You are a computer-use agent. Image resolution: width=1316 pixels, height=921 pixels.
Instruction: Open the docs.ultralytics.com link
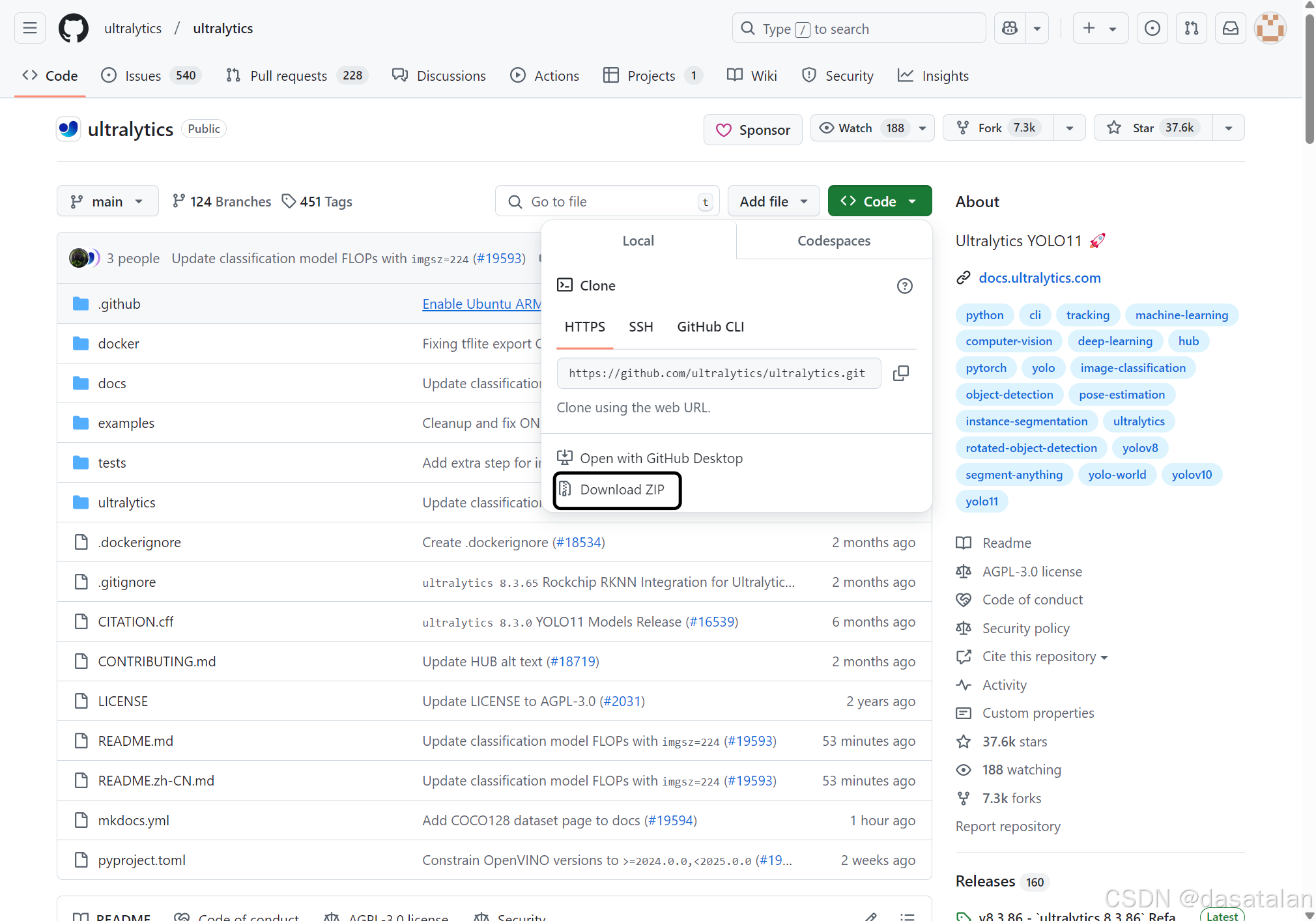1039,277
